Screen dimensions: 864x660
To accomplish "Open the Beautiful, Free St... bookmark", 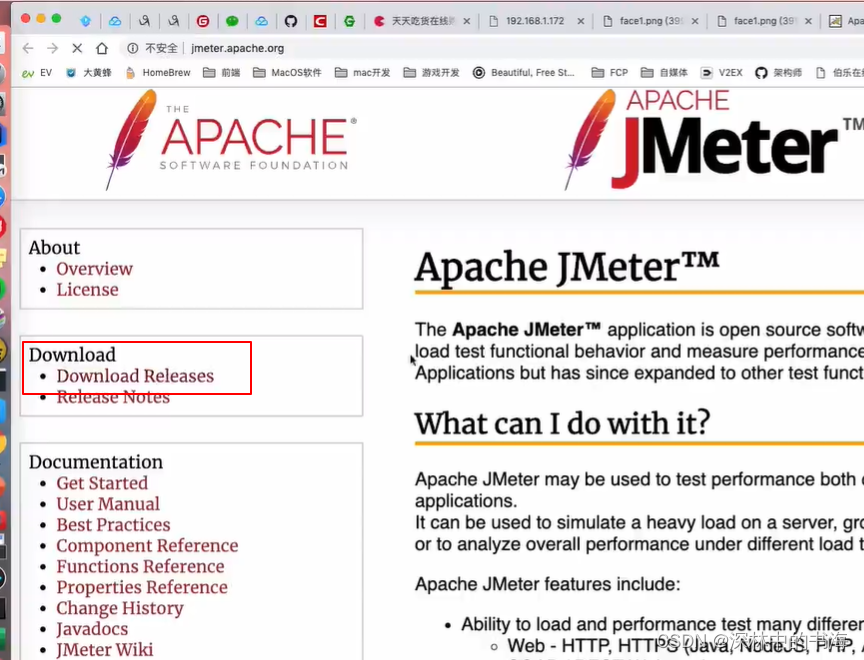I will [x=523, y=73].
